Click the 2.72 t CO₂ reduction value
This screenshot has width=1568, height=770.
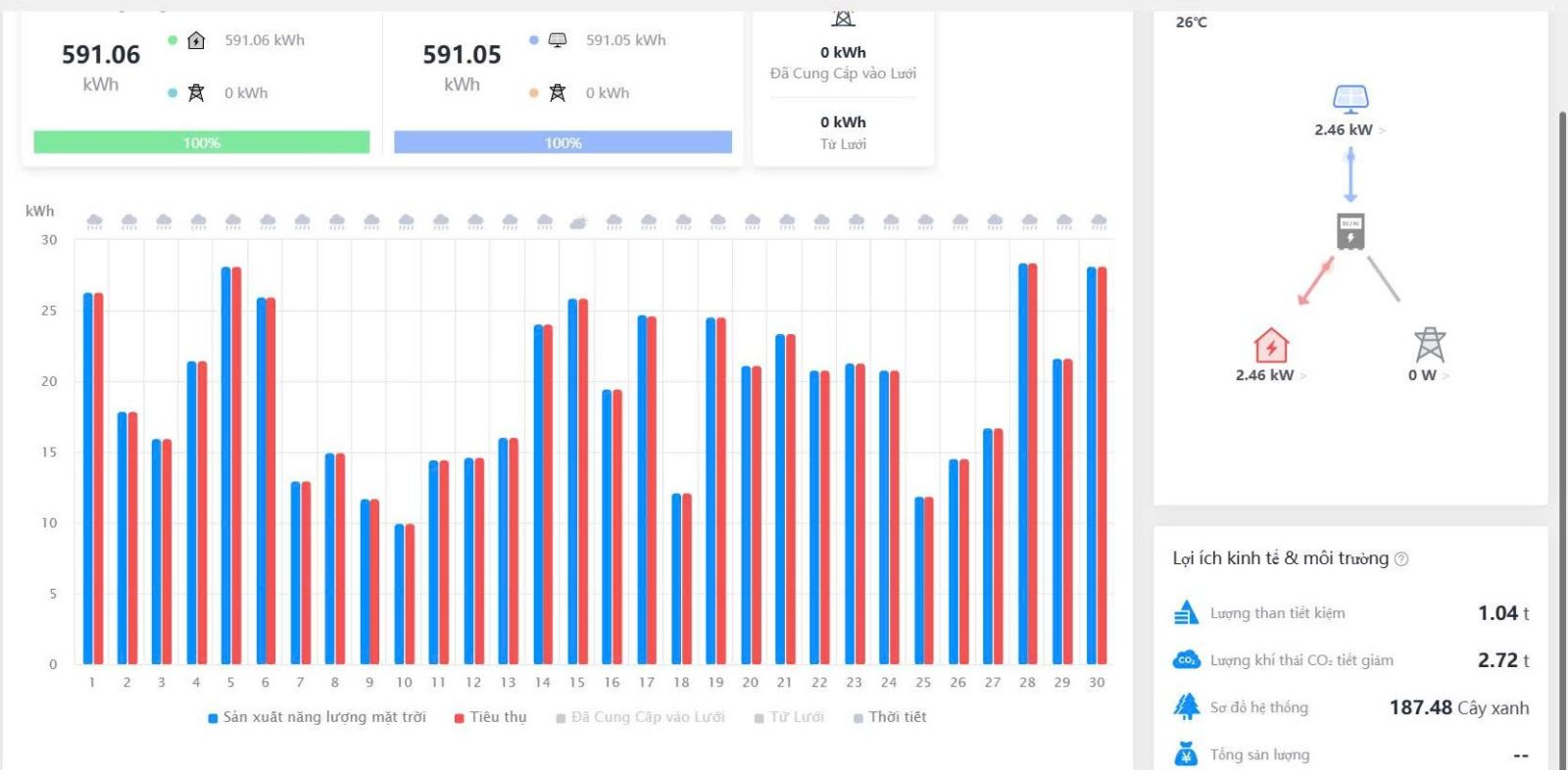click(1503, 660)
